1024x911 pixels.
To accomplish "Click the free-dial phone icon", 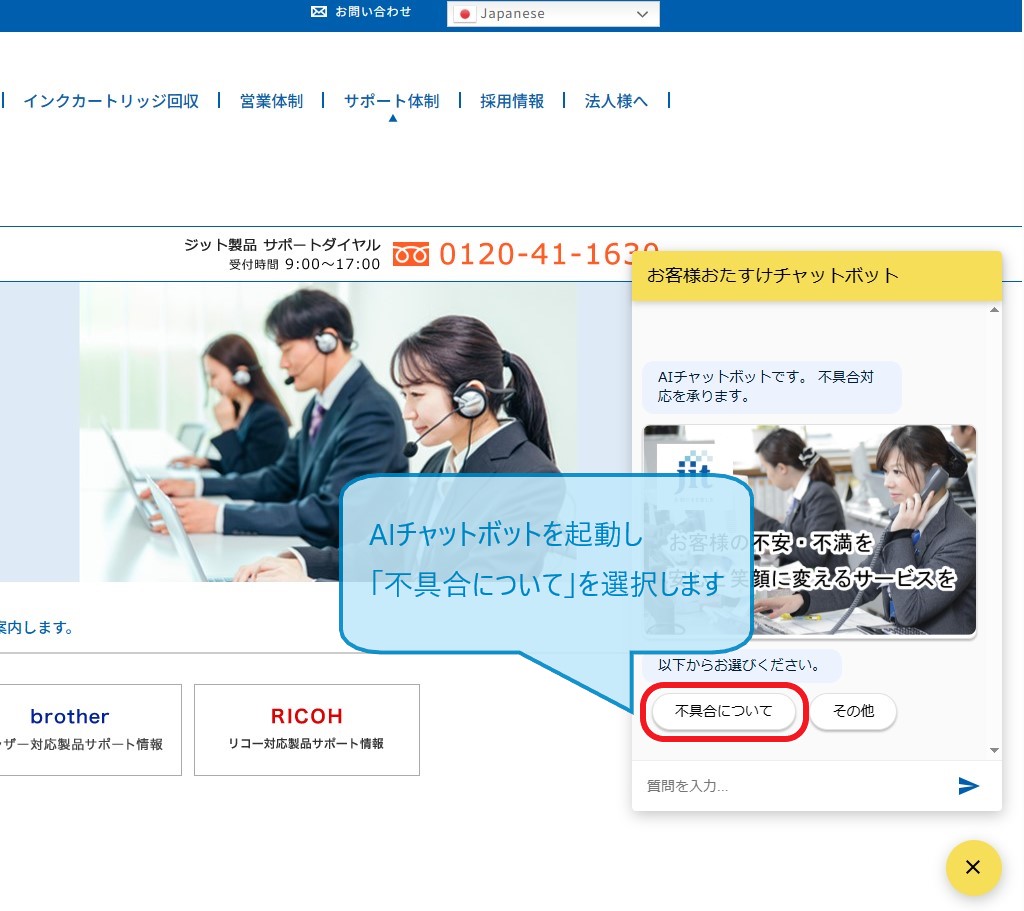I will (411, 254).
